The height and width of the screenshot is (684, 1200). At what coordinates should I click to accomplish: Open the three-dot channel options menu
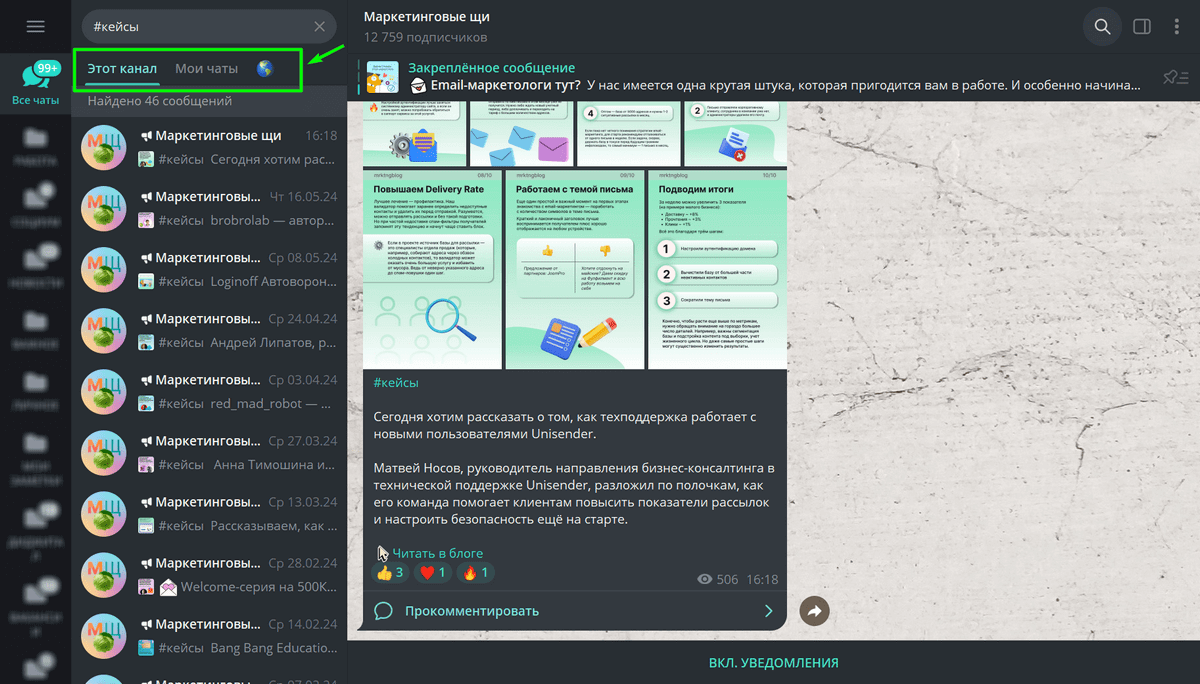[1178, 27]
